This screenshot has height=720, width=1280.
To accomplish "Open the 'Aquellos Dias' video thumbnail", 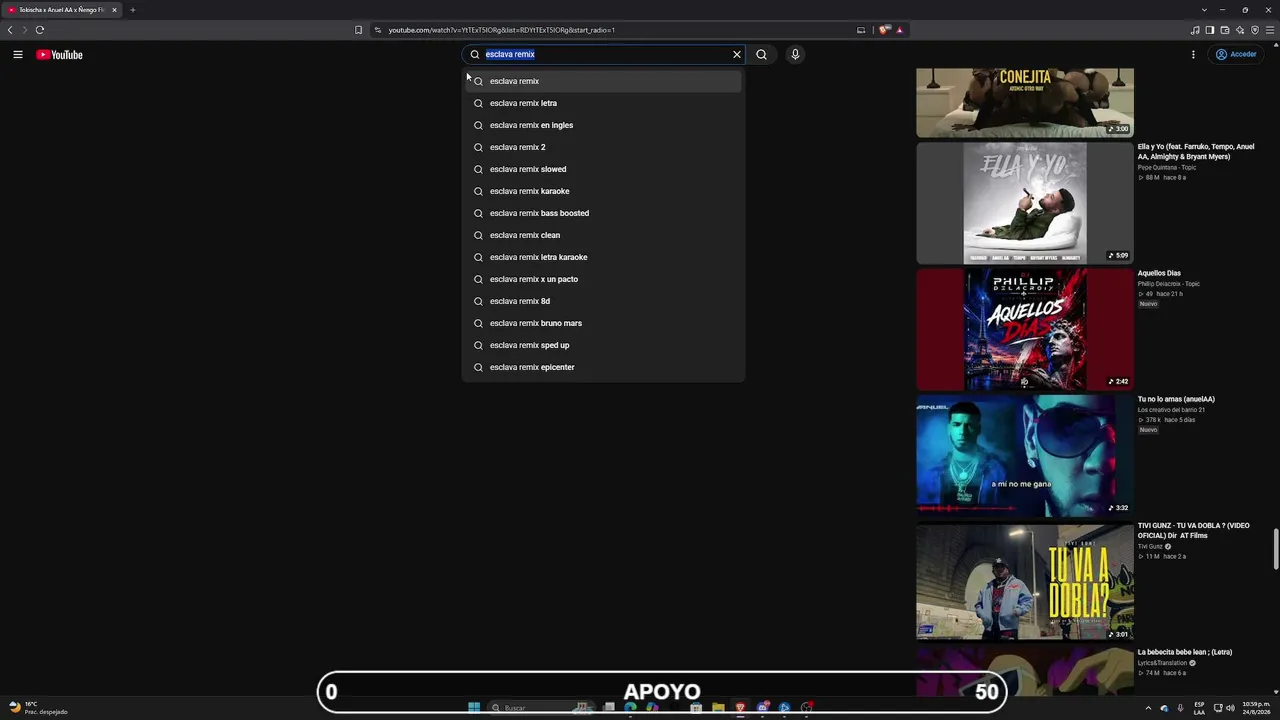I will (1025, 329).
